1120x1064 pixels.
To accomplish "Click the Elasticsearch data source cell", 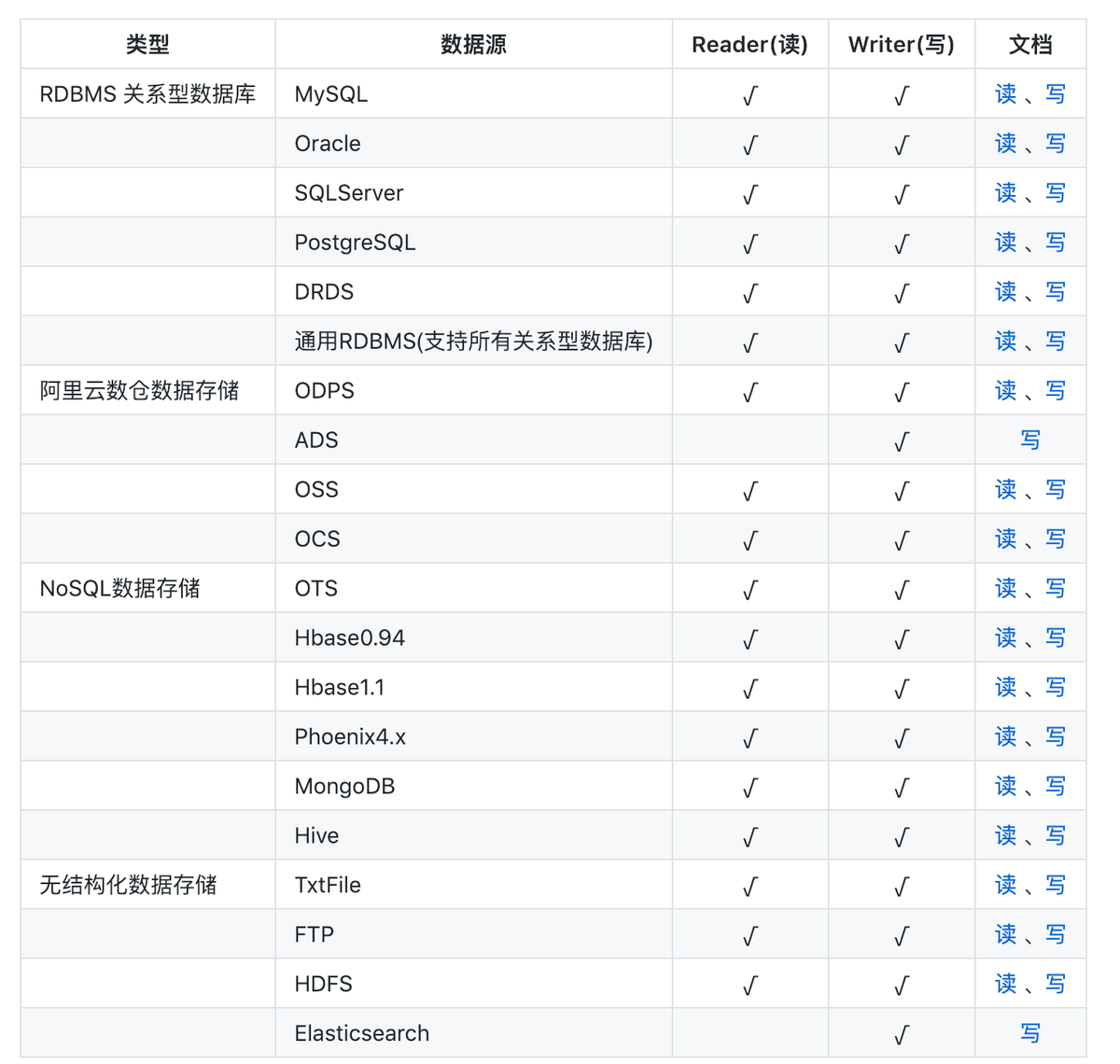I will click(x=474, y=1034).
